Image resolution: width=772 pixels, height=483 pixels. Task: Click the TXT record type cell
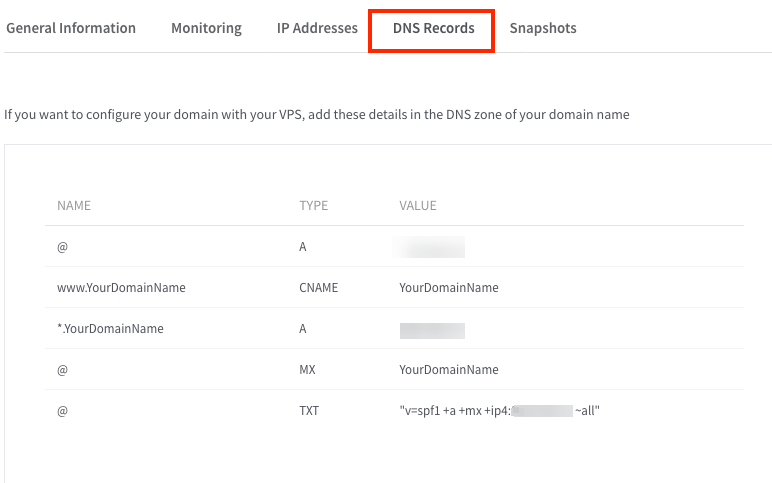pos(309,411)
